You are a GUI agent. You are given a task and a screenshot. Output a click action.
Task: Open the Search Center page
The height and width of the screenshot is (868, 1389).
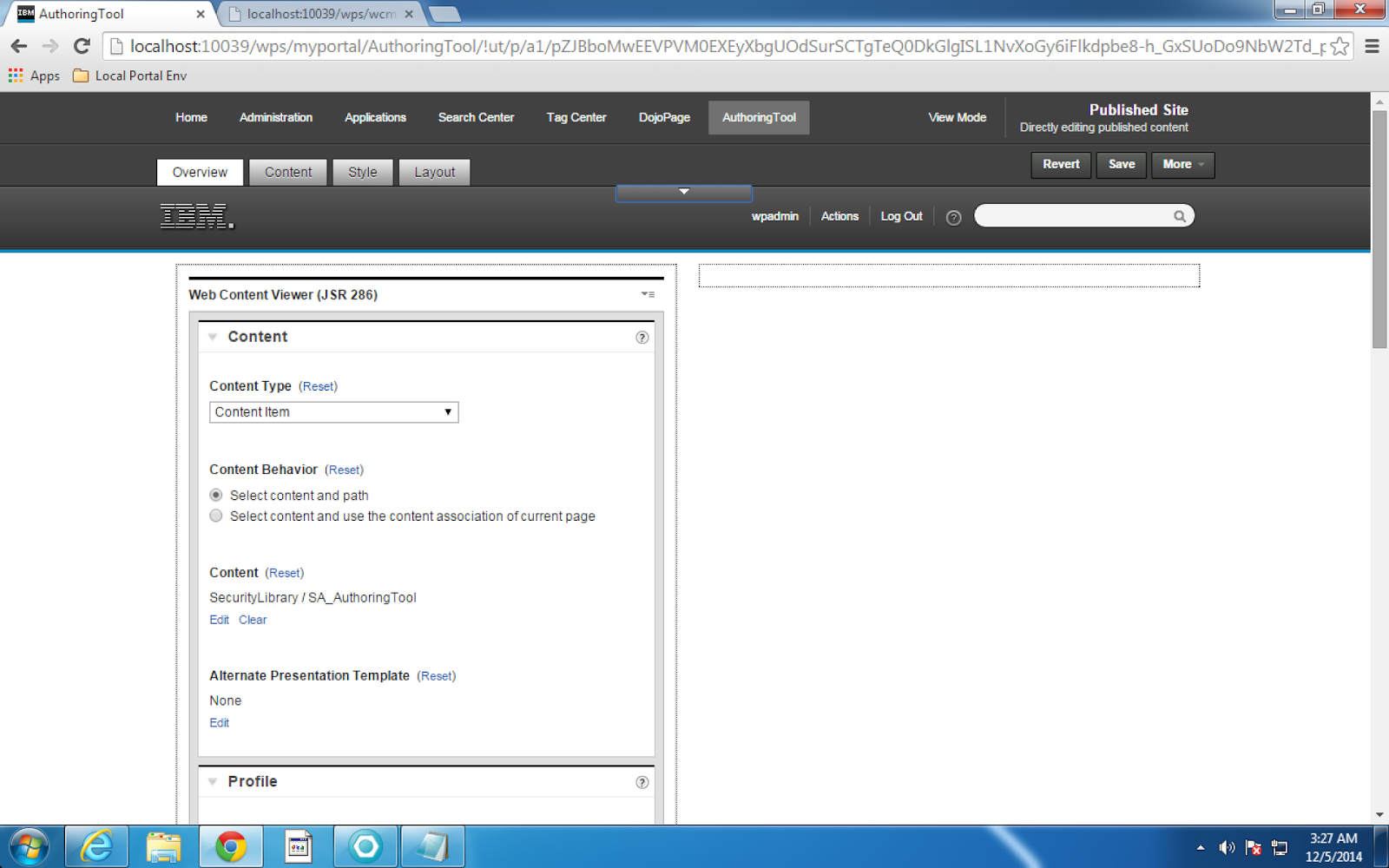pyautogui.click(x=476, y=117)
